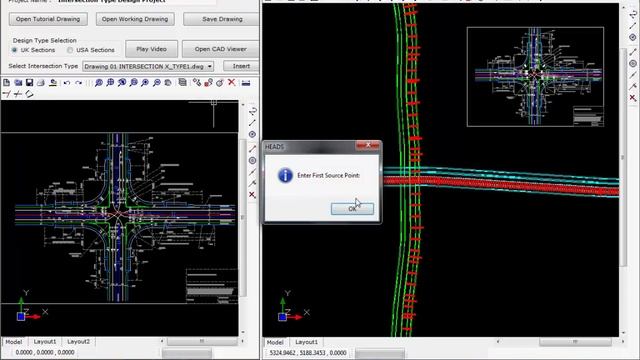The image size is (640, 360).
Task: Click the Redo arrow icon
Action: [78, 83]
